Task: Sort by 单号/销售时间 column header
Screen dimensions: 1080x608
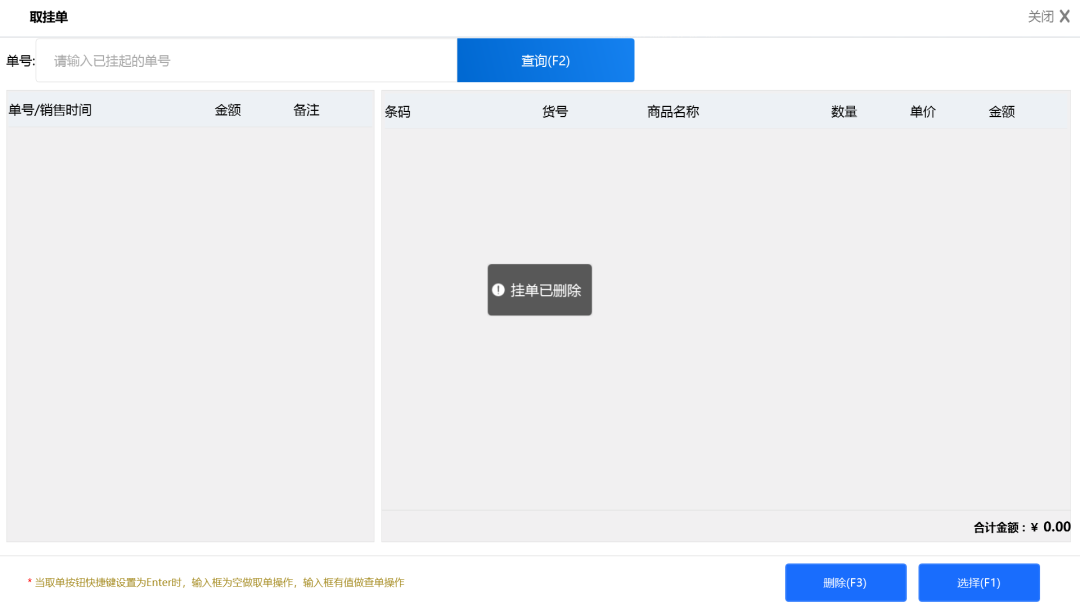Action: tap(50, 110)
